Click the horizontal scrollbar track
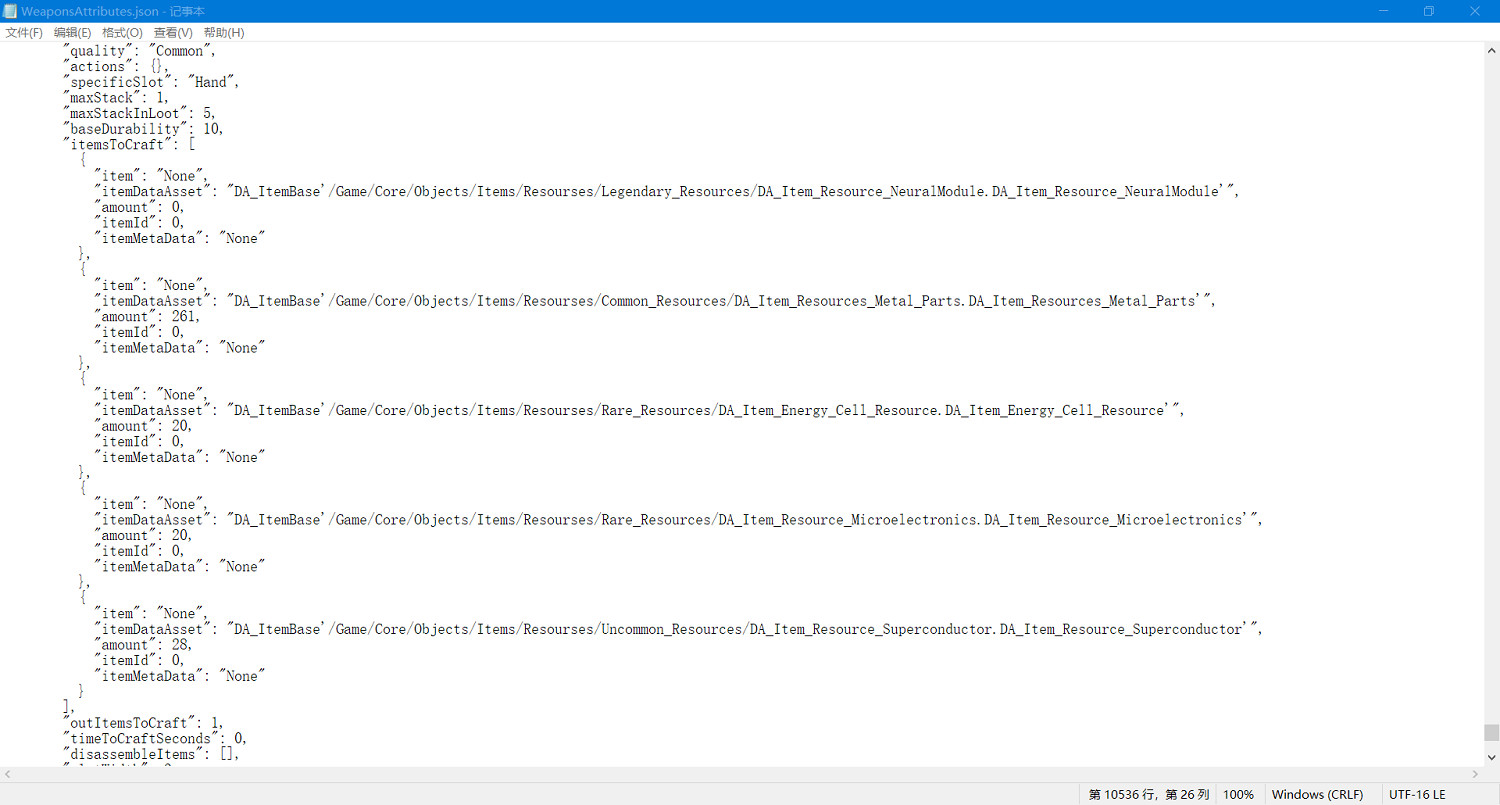 tap(740, 774)
